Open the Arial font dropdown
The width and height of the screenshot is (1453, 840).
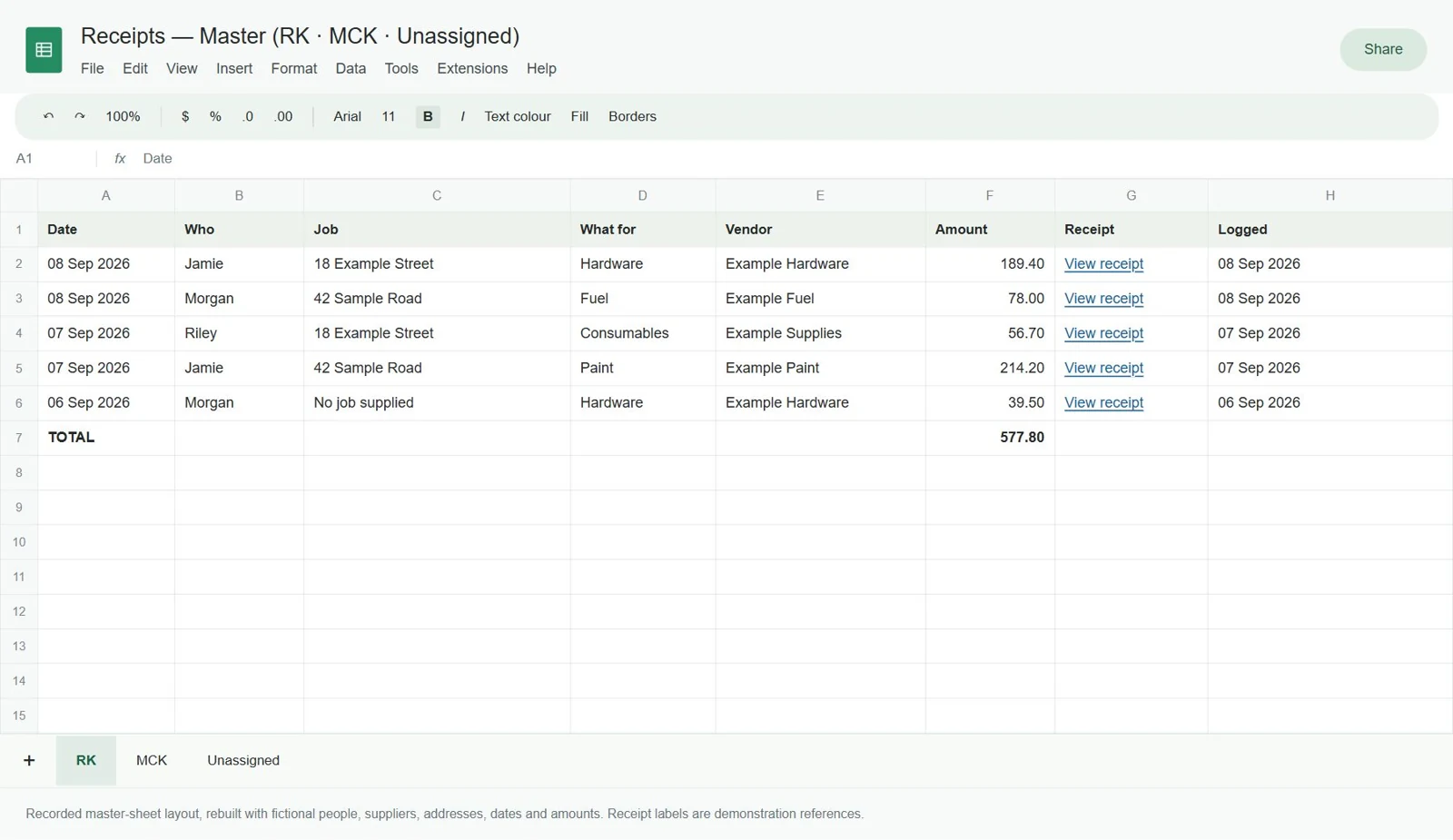point(347,116)
